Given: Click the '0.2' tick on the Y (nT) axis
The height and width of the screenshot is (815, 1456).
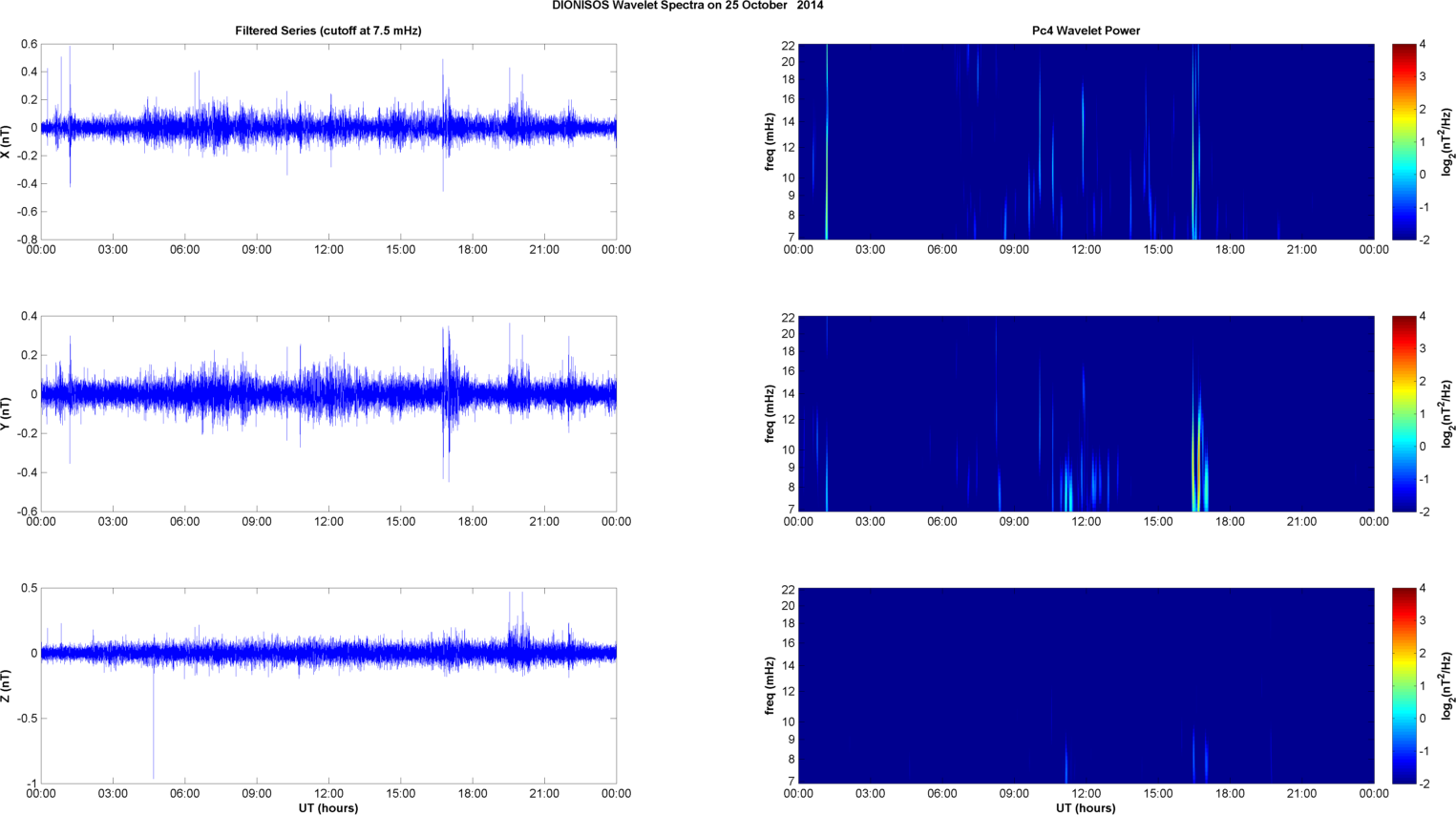Looking at the screenshot, I should 30,355.
